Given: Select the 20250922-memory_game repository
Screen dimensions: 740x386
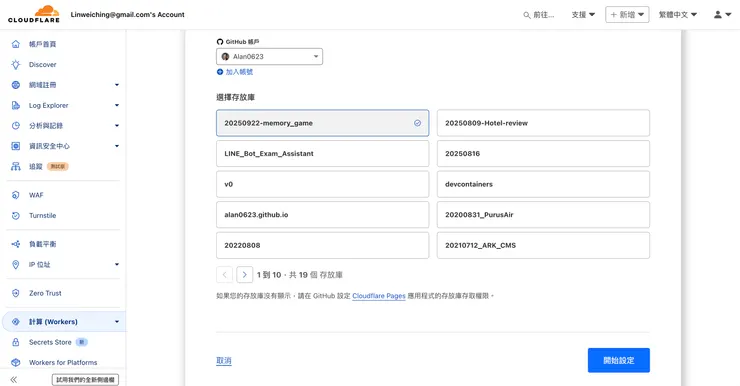Looking at the screenshot, I should click(x=322, y=123).
